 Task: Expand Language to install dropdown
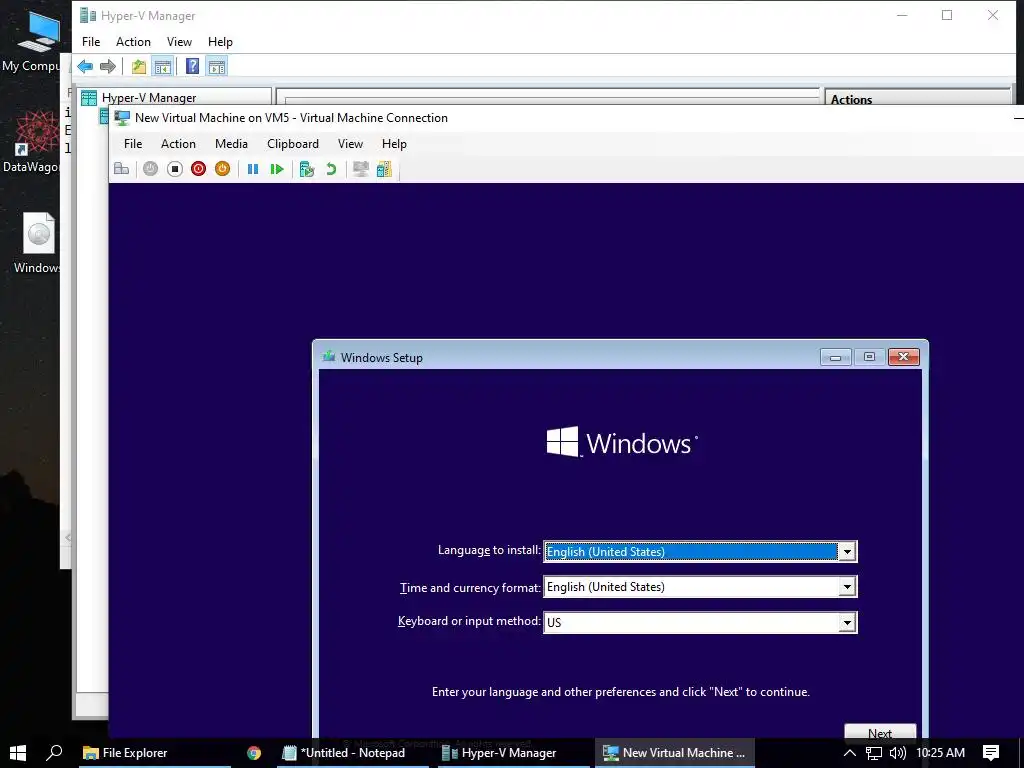click(x=847, y=552)
